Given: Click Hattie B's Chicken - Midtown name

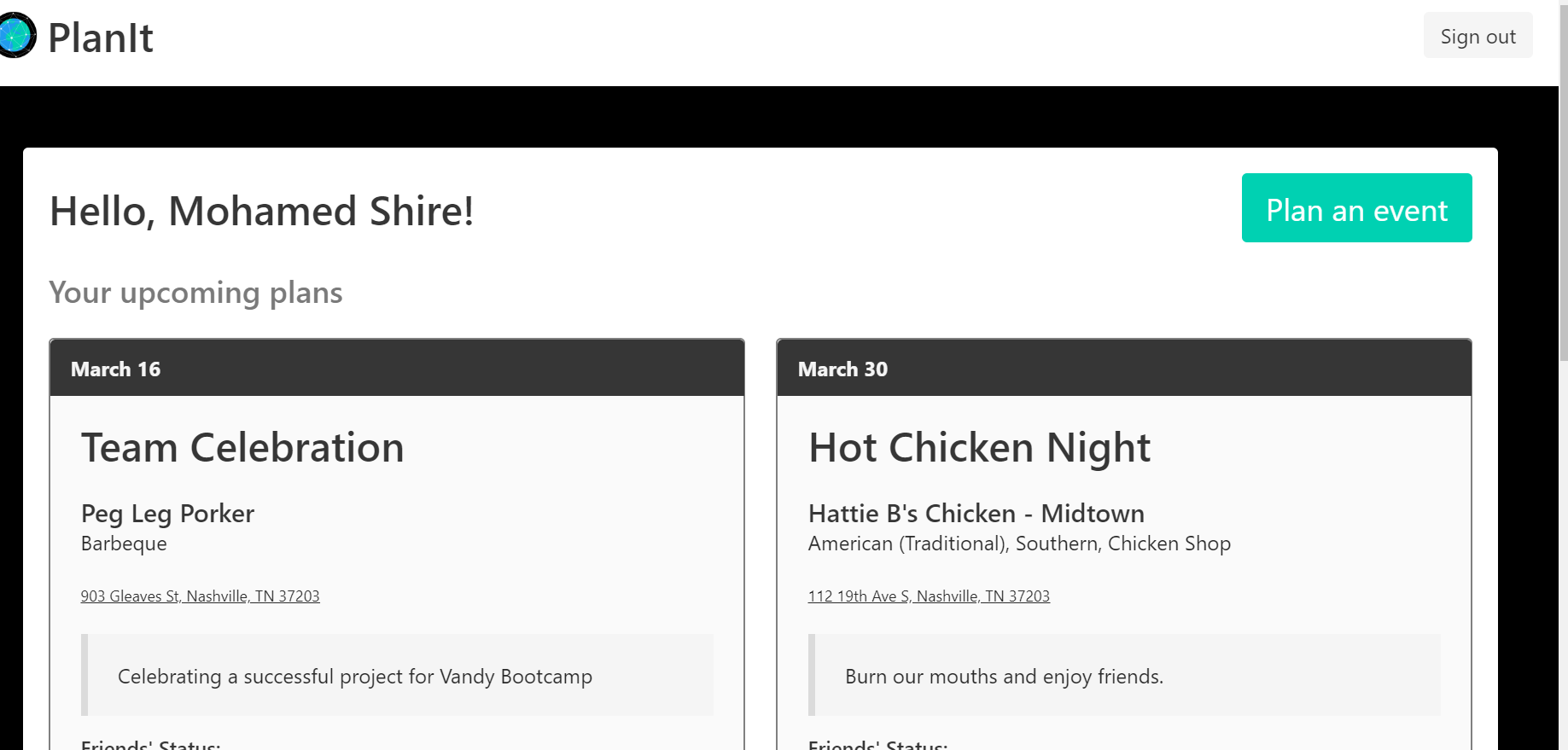Looking at the screenshot, I should click(976, 514).
